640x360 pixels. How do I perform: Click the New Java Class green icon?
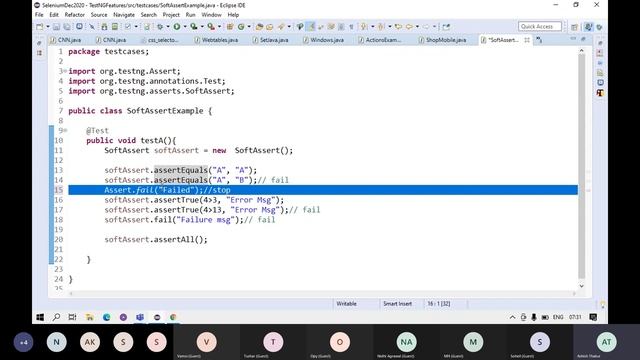click(x=241, y=27)
